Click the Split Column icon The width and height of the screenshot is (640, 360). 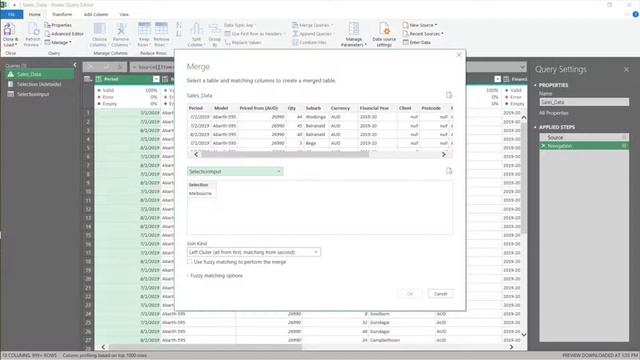196,29
